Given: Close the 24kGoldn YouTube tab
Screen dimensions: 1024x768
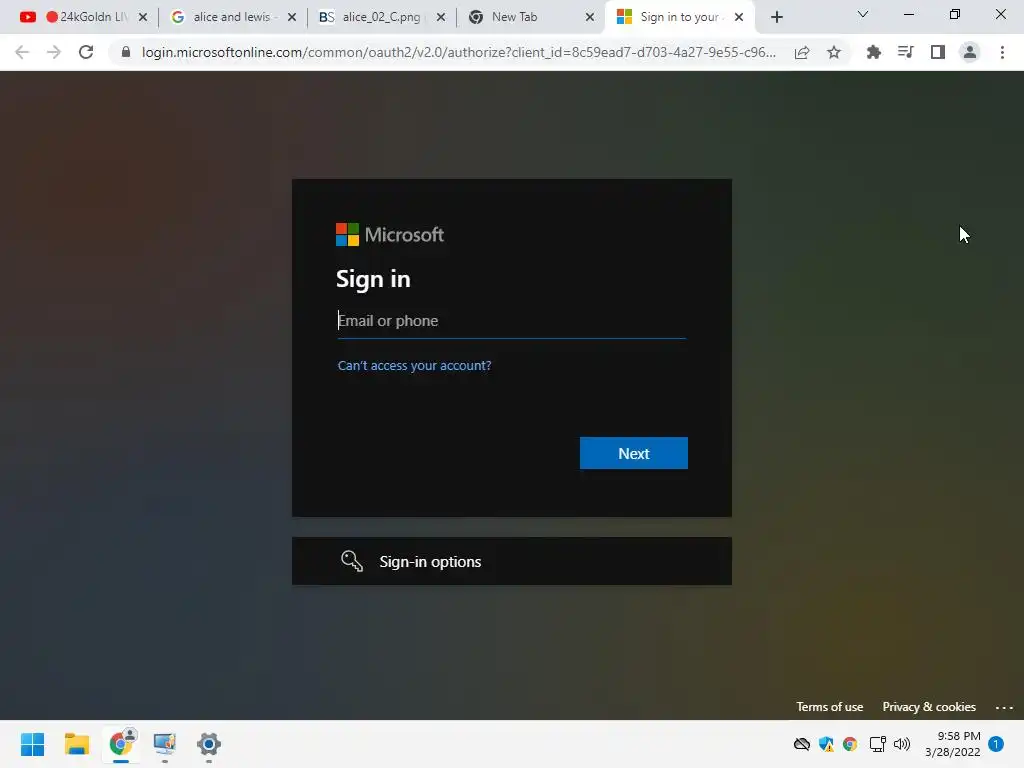Looking at the screenshot, I should point(143,17).
